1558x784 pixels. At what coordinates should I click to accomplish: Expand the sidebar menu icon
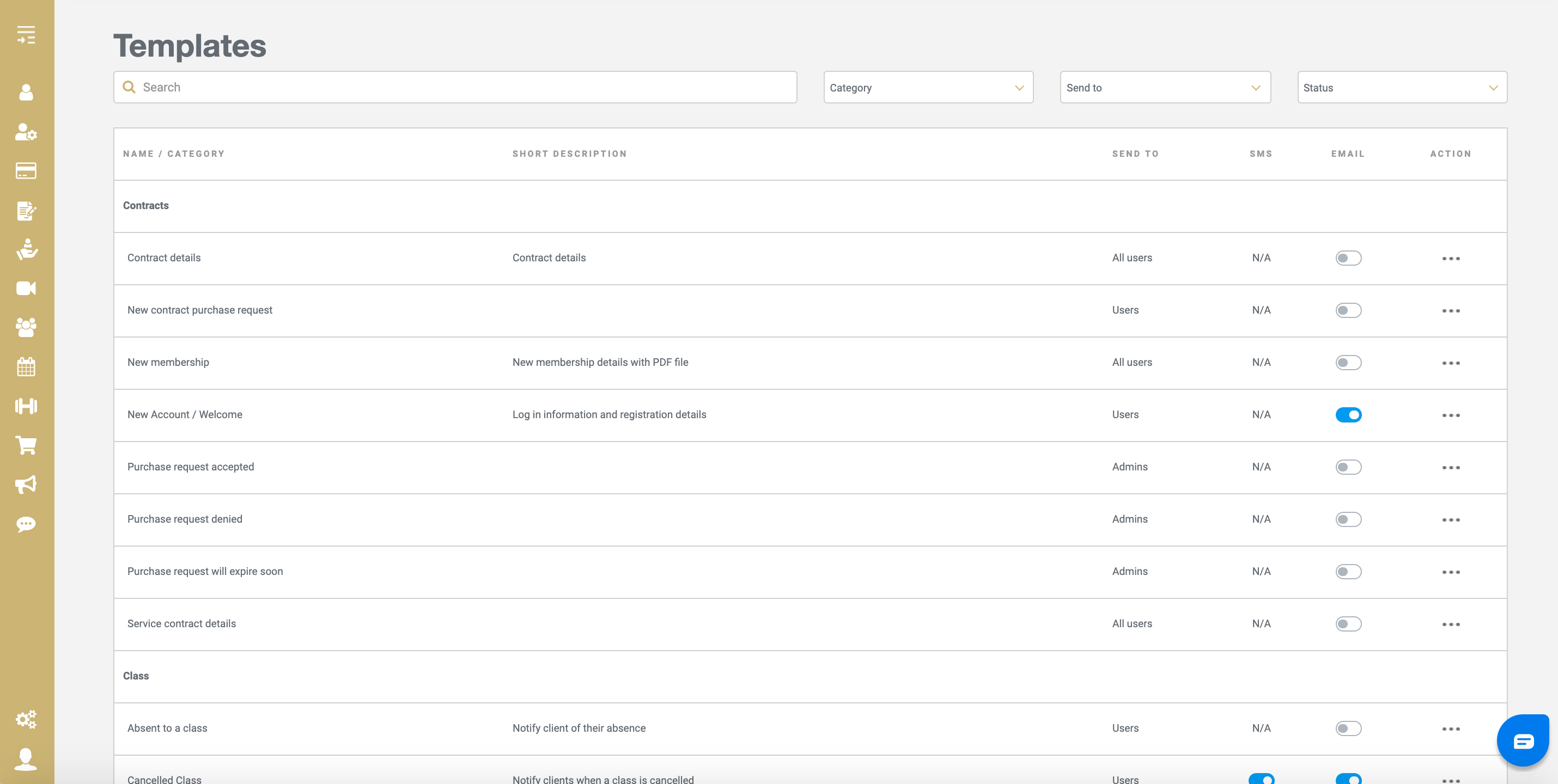[x=26, y=35]
